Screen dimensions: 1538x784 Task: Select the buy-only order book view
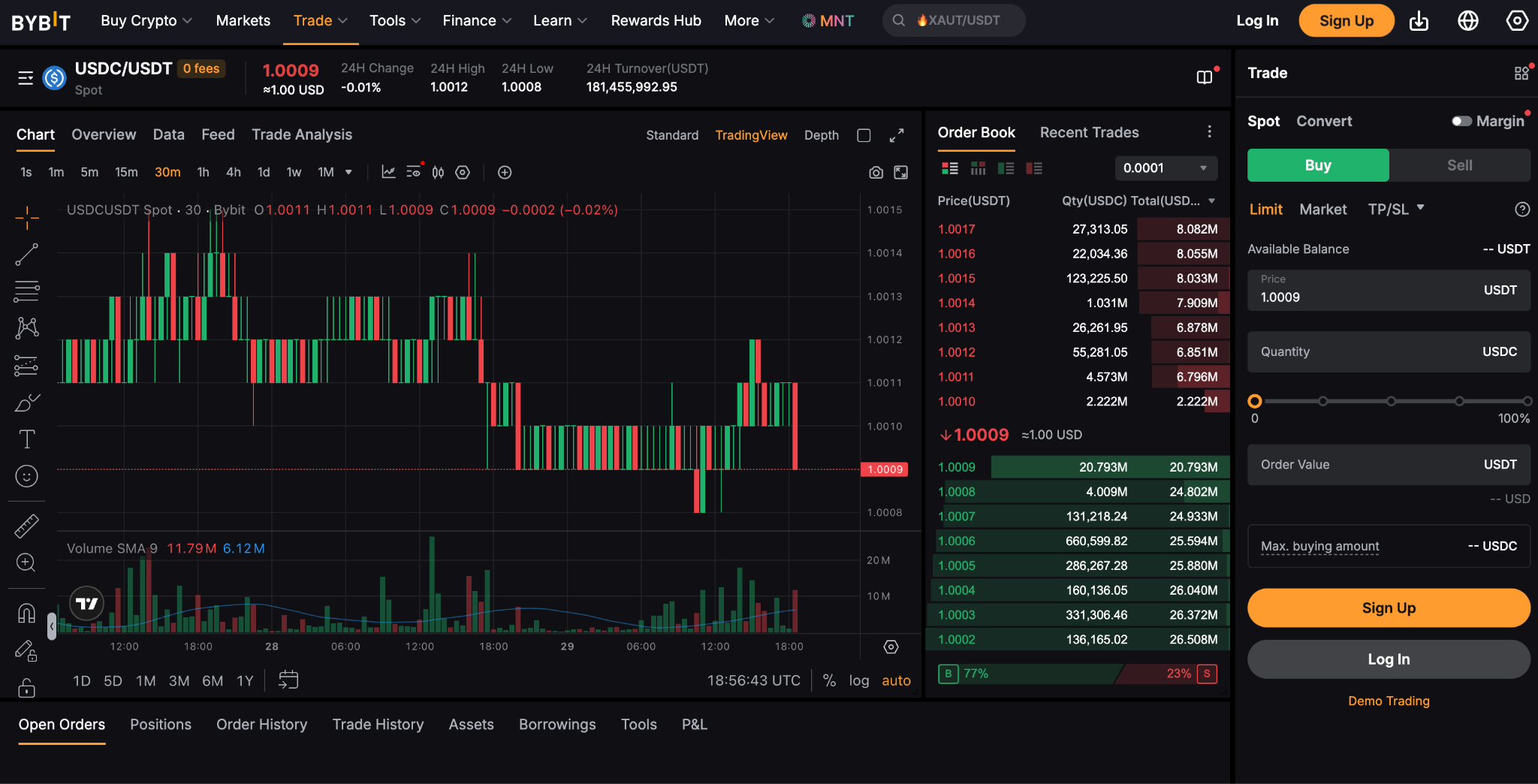[1006, 168]
